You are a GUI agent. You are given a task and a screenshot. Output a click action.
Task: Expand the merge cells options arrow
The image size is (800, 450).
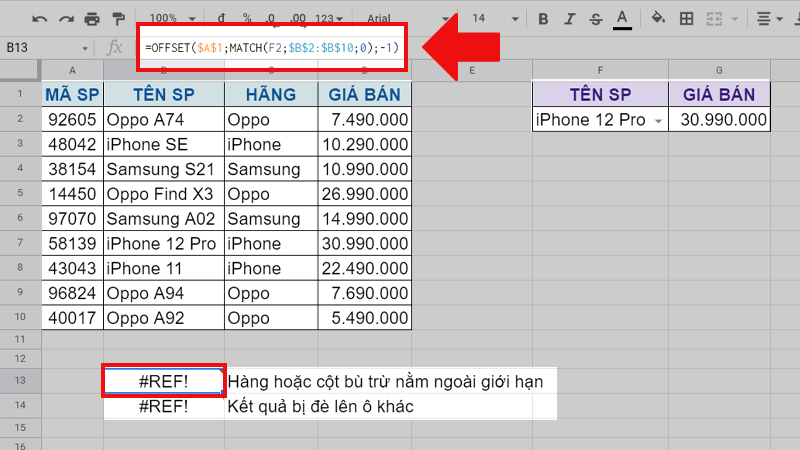[735, 19]
